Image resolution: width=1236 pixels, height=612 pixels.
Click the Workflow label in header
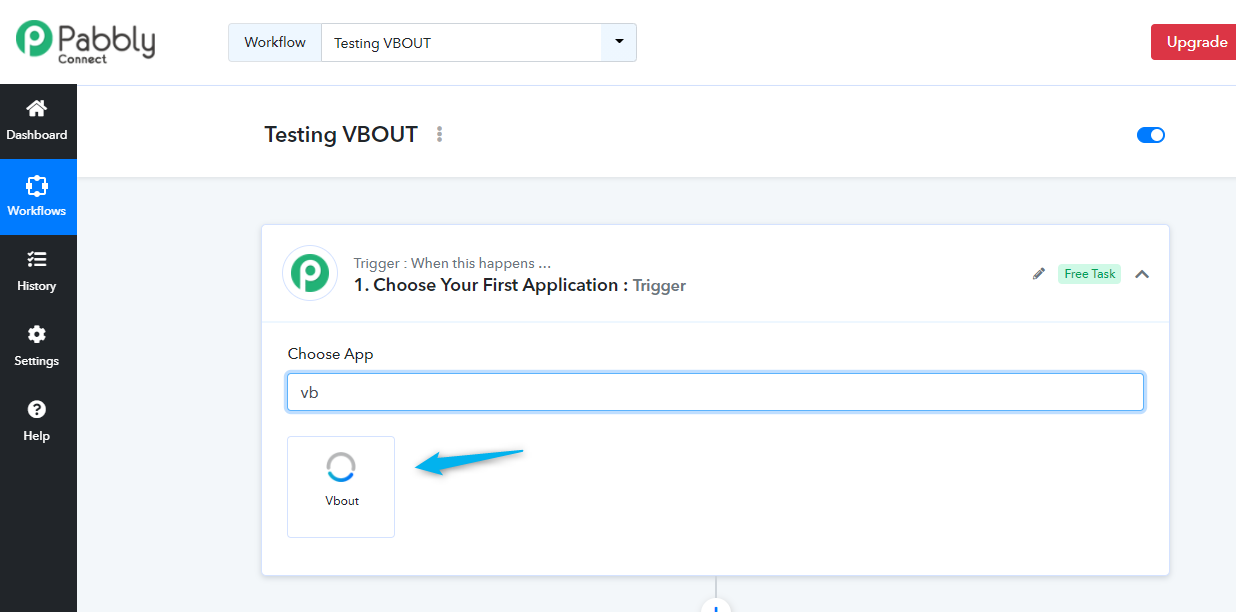(275, 43)
